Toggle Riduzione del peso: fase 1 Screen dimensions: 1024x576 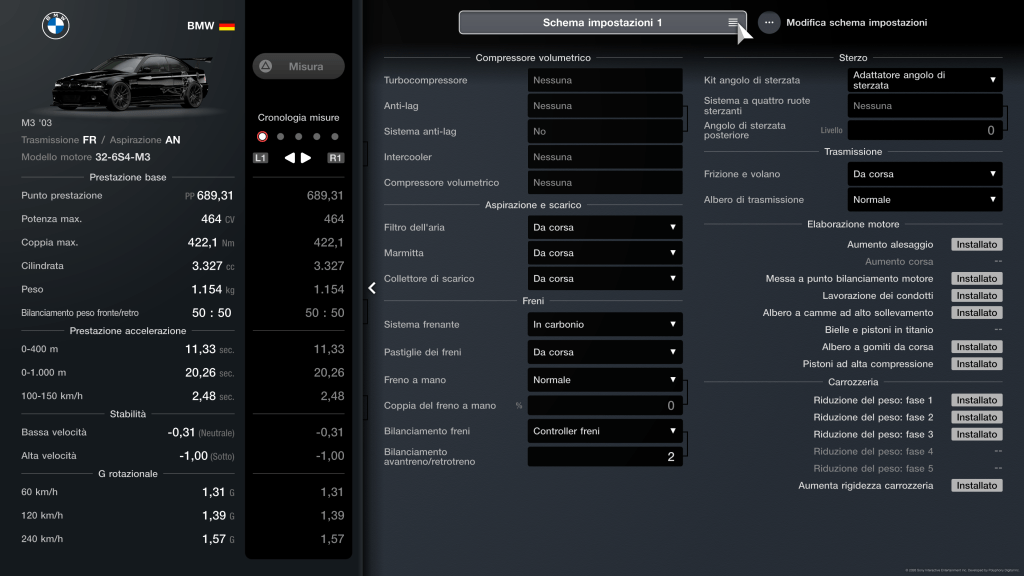click(x=976, y=400)
